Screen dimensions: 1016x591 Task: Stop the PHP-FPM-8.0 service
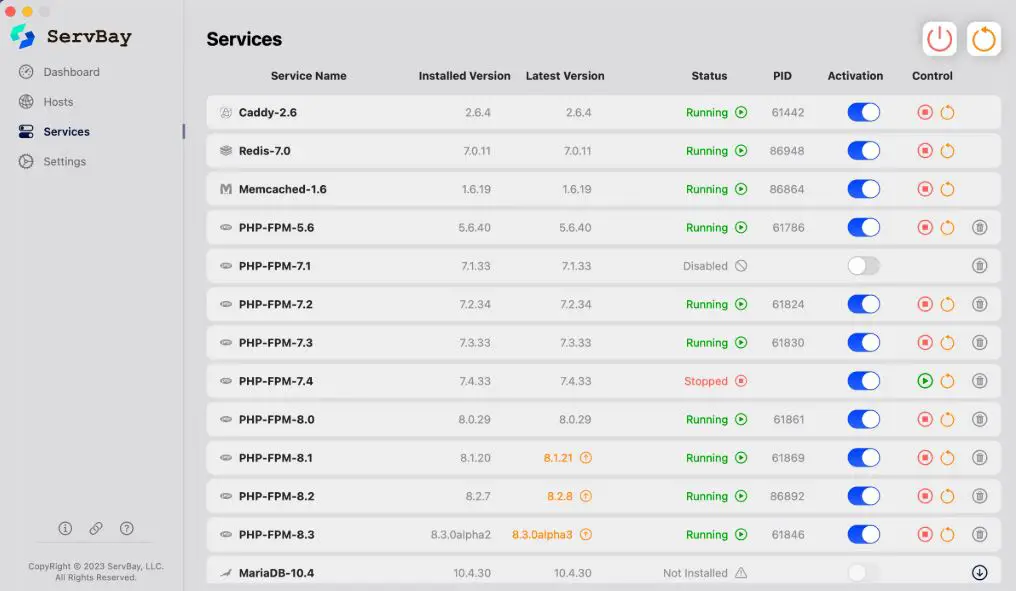(x=925, y=419)
